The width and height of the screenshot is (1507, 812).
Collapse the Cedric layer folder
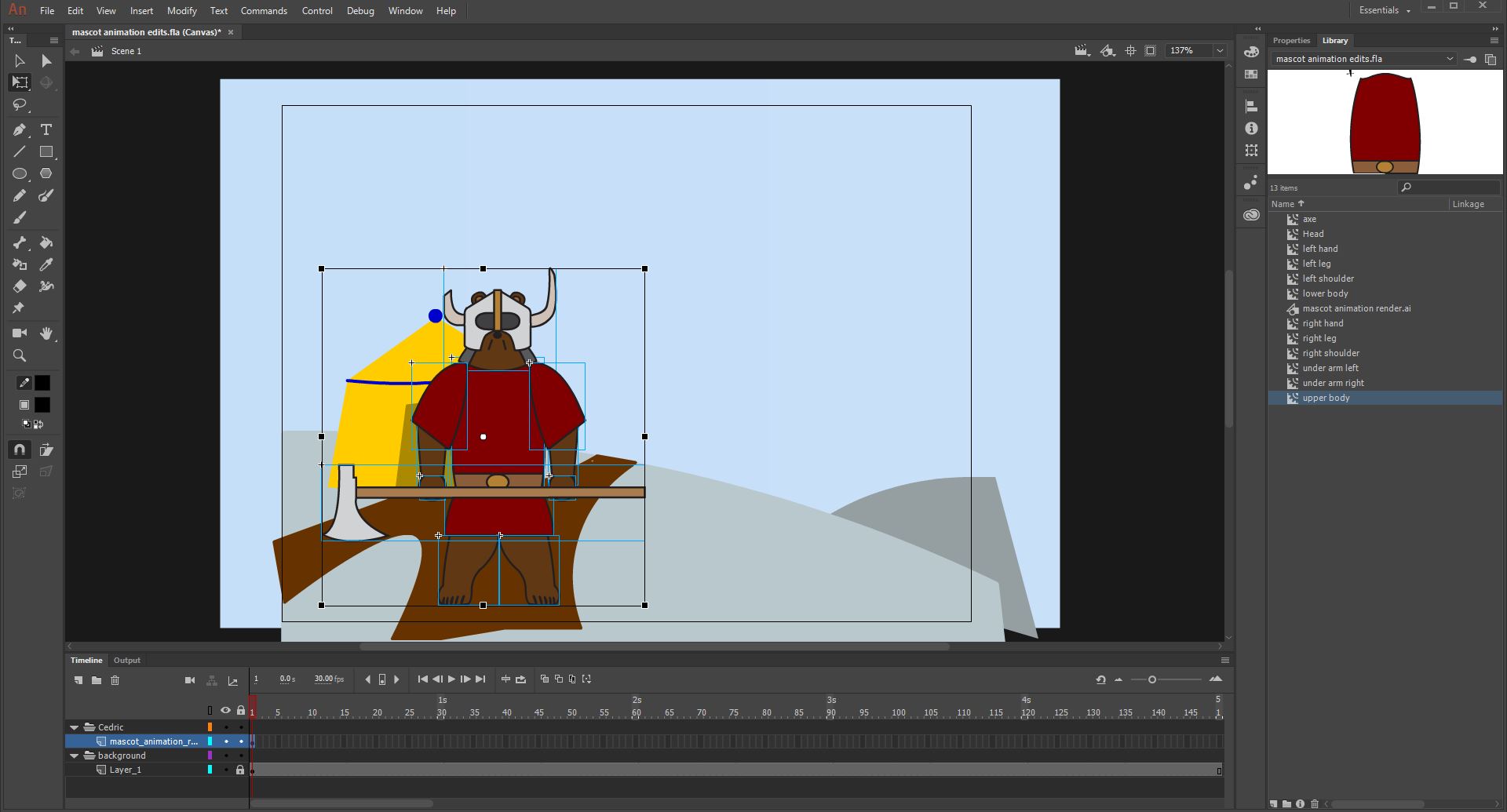75,727
